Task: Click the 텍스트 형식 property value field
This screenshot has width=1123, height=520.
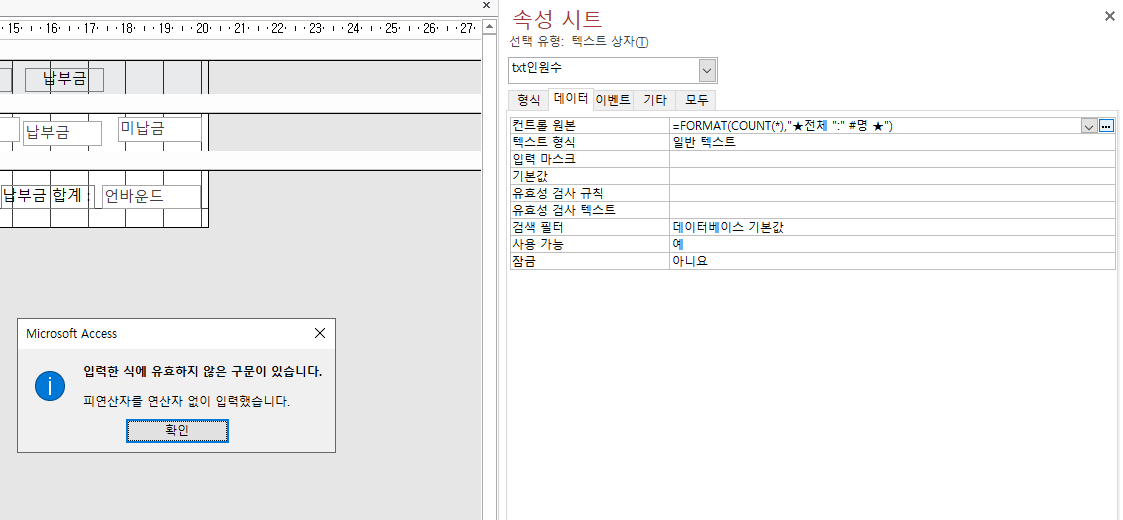Action: tap(890, 142)
